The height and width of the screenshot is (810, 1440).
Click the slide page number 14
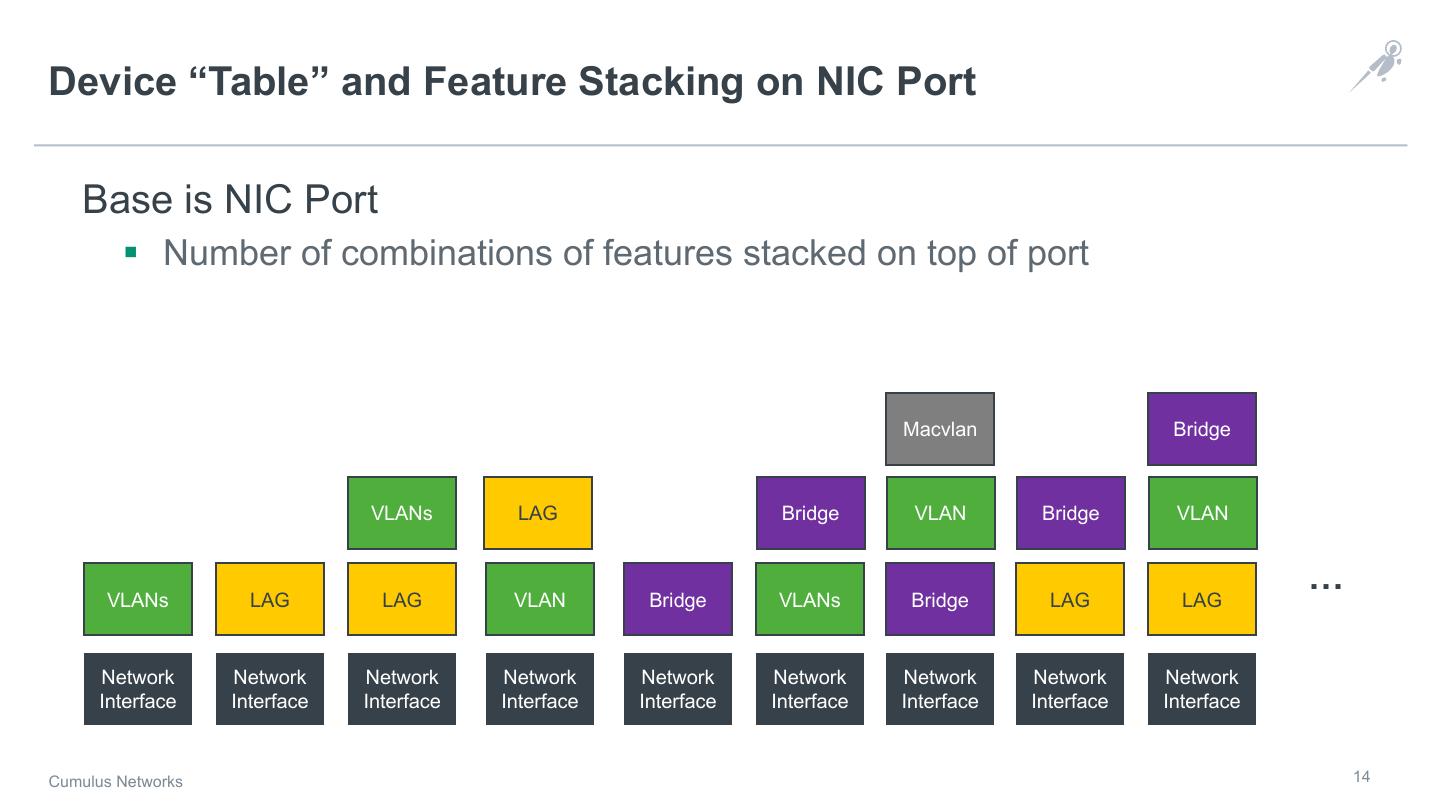1361,777
